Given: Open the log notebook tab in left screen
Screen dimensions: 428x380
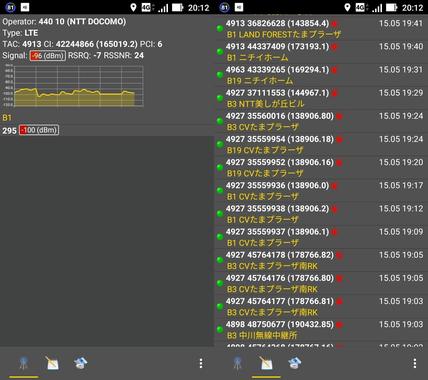Looking at the screenshot, I should [x=52, y=363].
